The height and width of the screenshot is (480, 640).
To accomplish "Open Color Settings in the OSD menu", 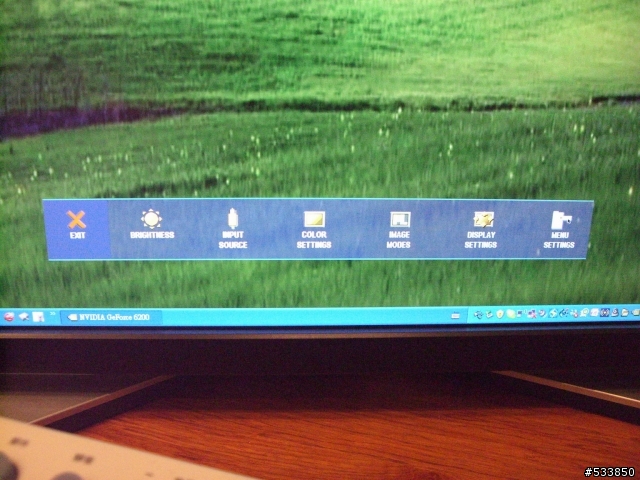I will (x=314, y=230).
